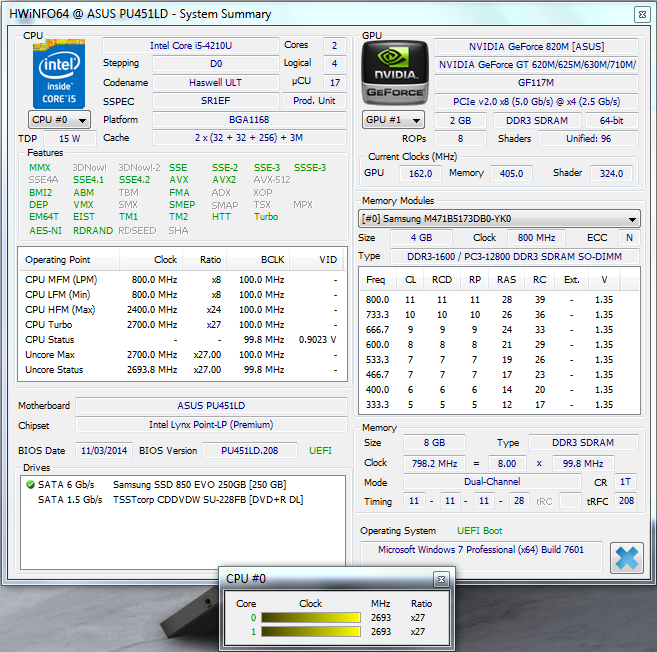Viewport: 657px width, 652px height.
Task: Close the CPU #0 popup window
Action: pos(441,579)
